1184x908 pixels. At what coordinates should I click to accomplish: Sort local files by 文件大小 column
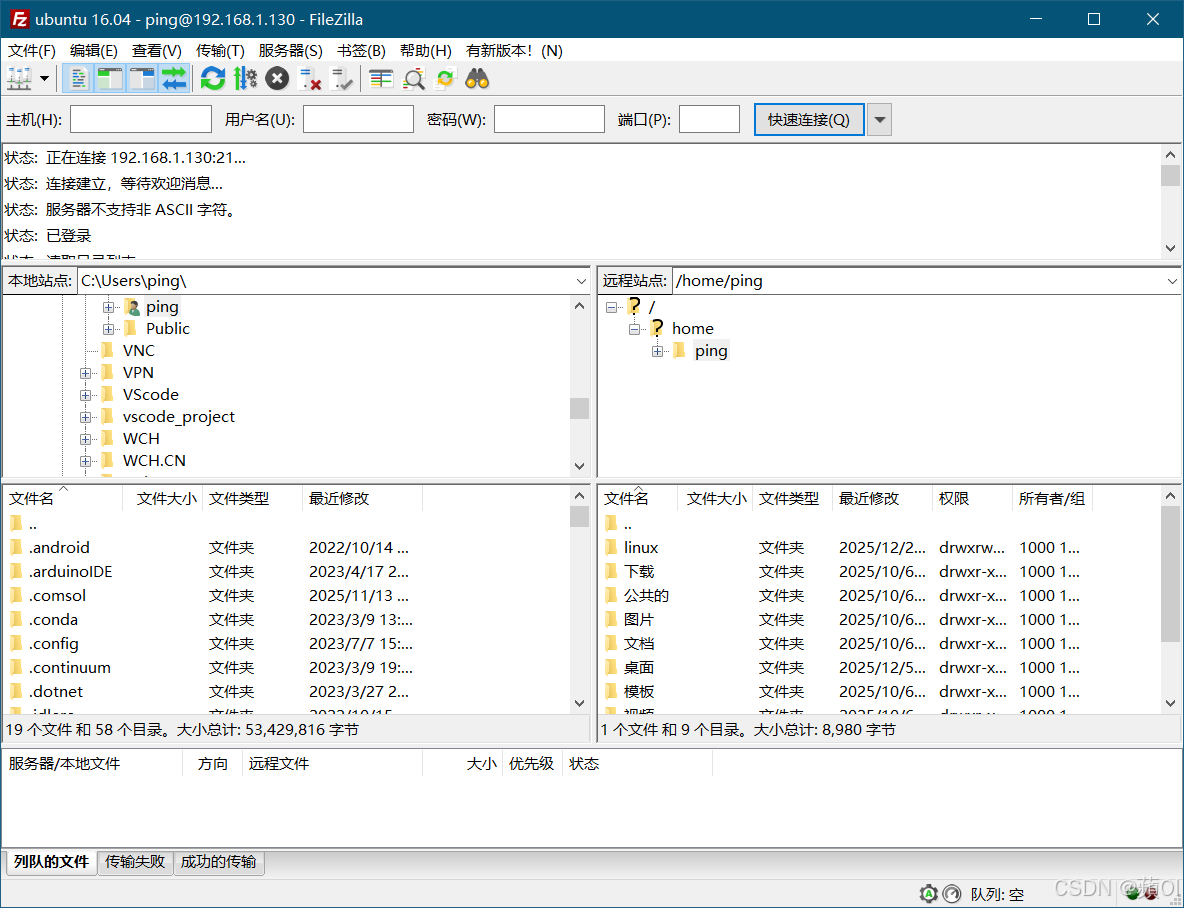click(x=163, y=499)
